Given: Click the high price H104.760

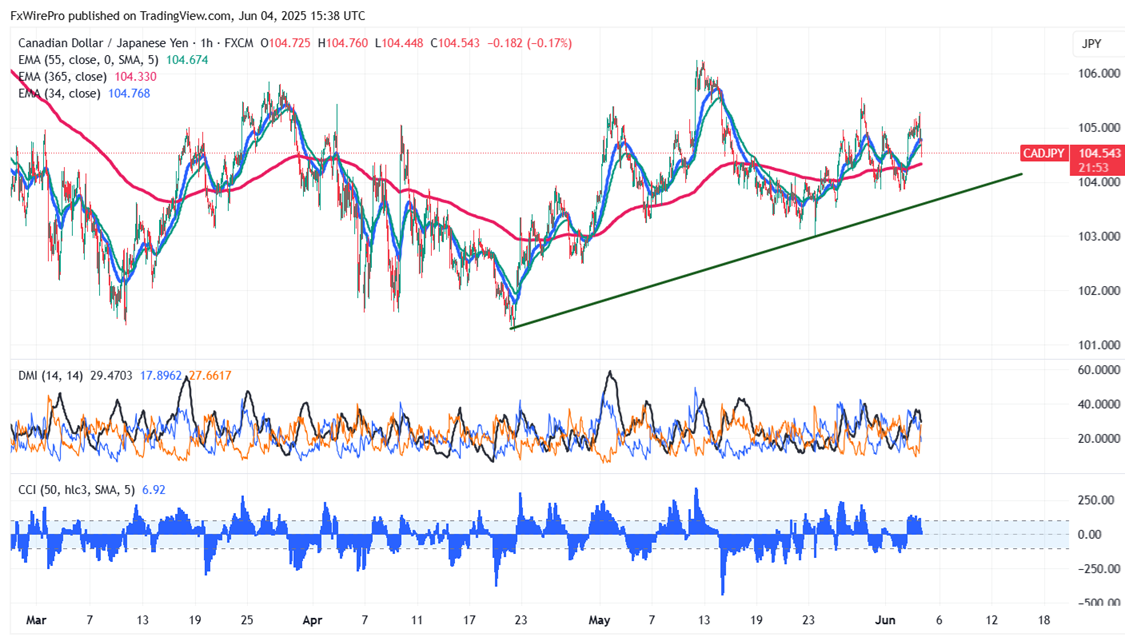Looking at the screenshot, I should (343, 43).
